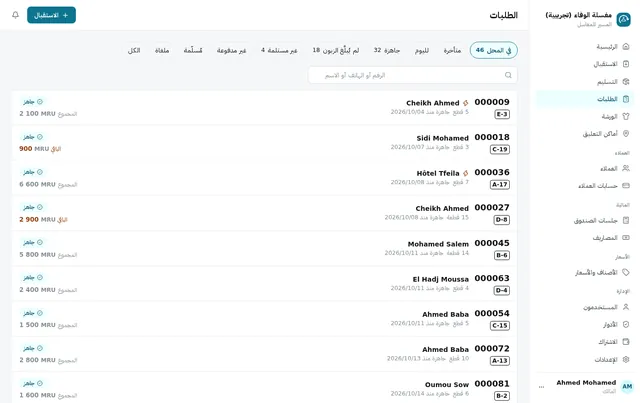Click مغسلة الوفاء laundry name in header
The height and width of the screenshot is (403, 640).
click(x=578, y=15)
